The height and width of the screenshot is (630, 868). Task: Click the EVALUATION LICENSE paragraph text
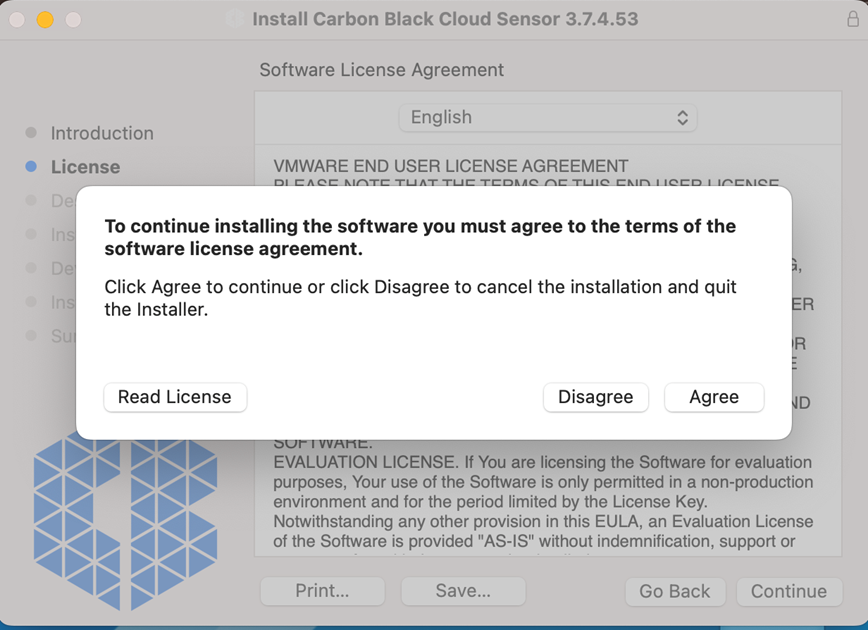coord(543,502)
